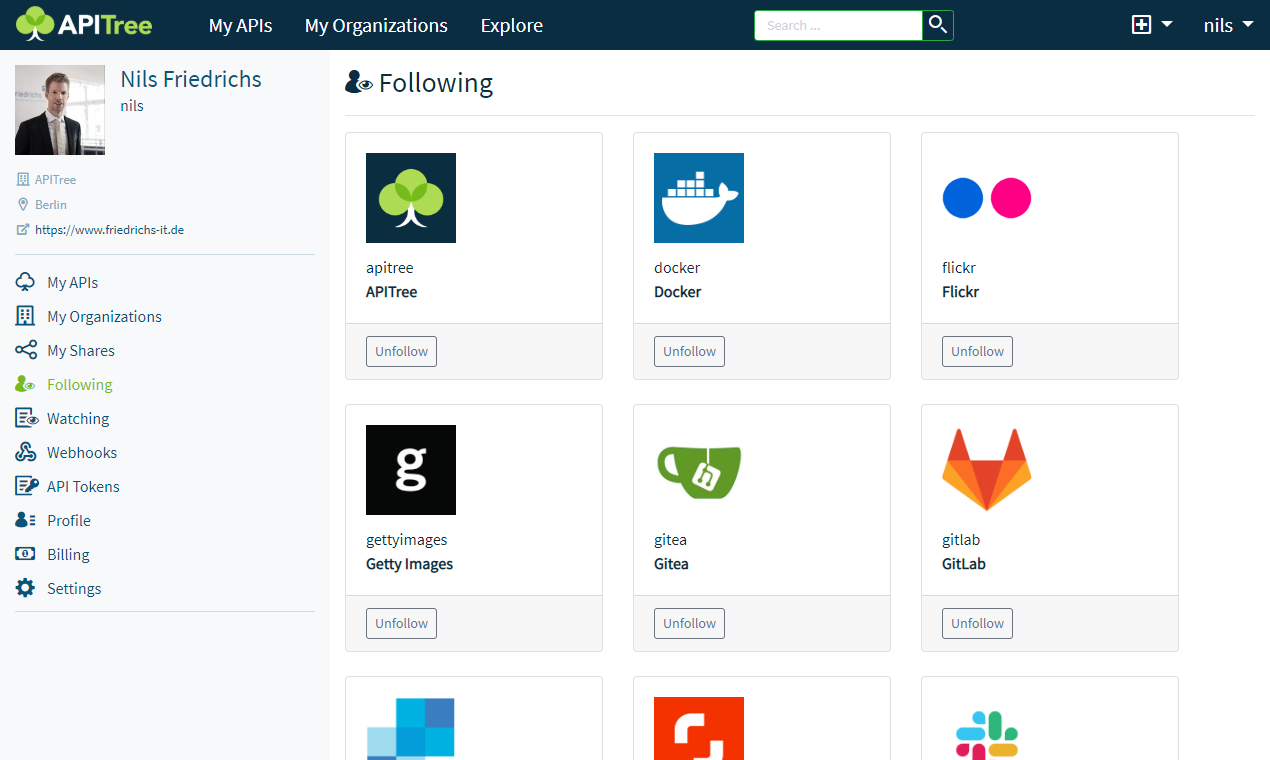Unfollow GitLab
The width and height of the screenshot is (1270, 760).
tap(977, 623)
